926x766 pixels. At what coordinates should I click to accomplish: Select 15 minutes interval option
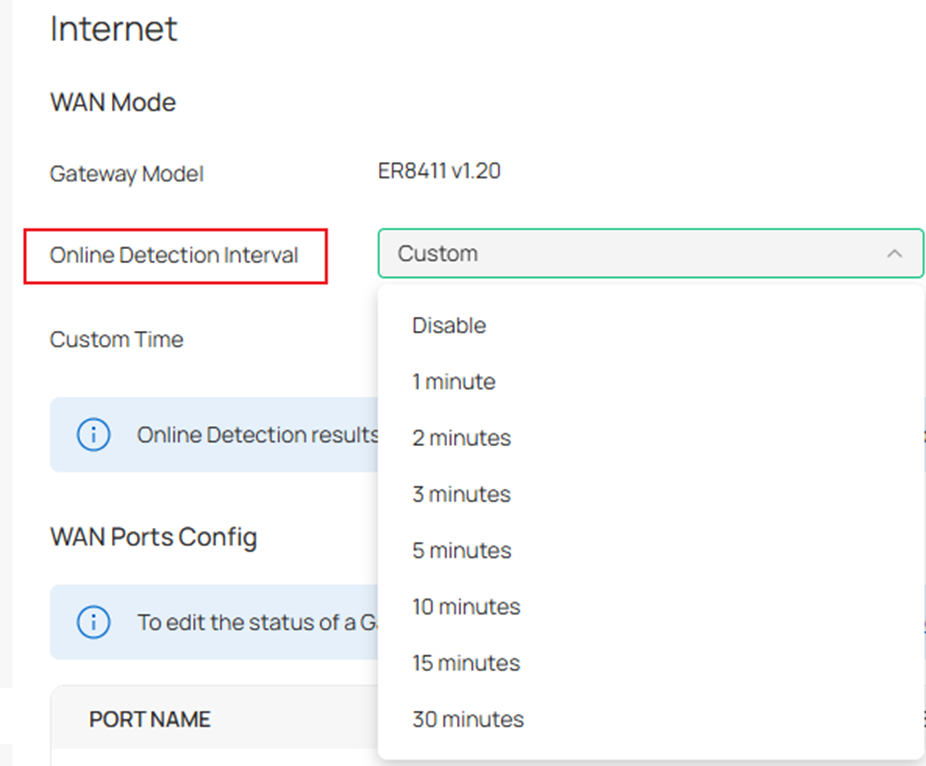(x=465, y=662)
